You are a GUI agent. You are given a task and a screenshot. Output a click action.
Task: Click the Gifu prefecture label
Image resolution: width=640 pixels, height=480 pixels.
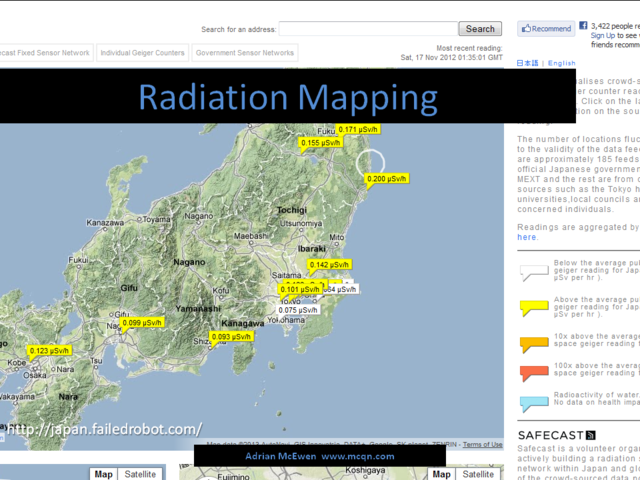coord(129,288)
